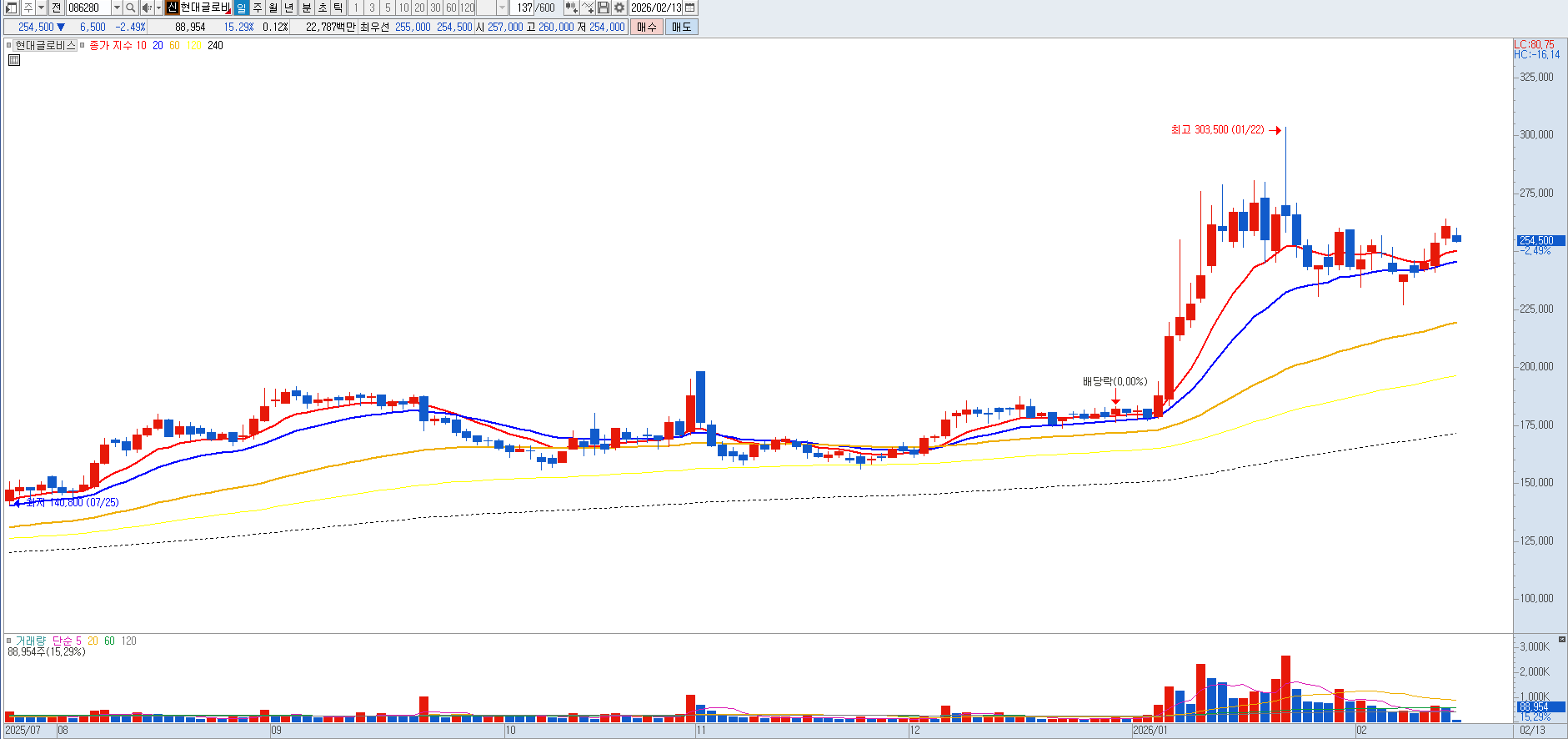The height and width of the screenshot is (739, 1568).
Task: Switch to weekly 주 period tab
Action: pos(258,8)
